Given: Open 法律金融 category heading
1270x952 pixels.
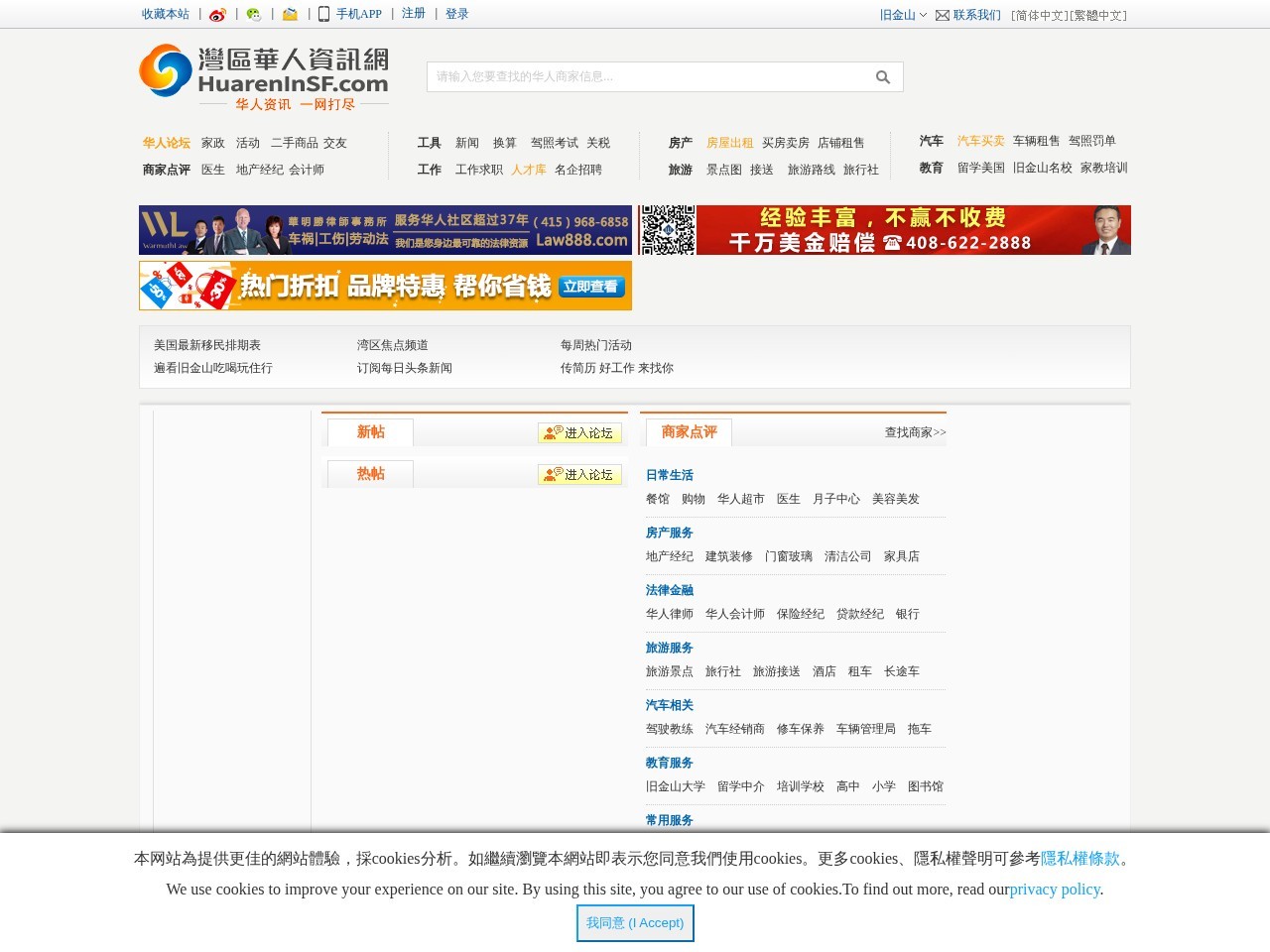Looking at the screenshot, I should point(670,590).
